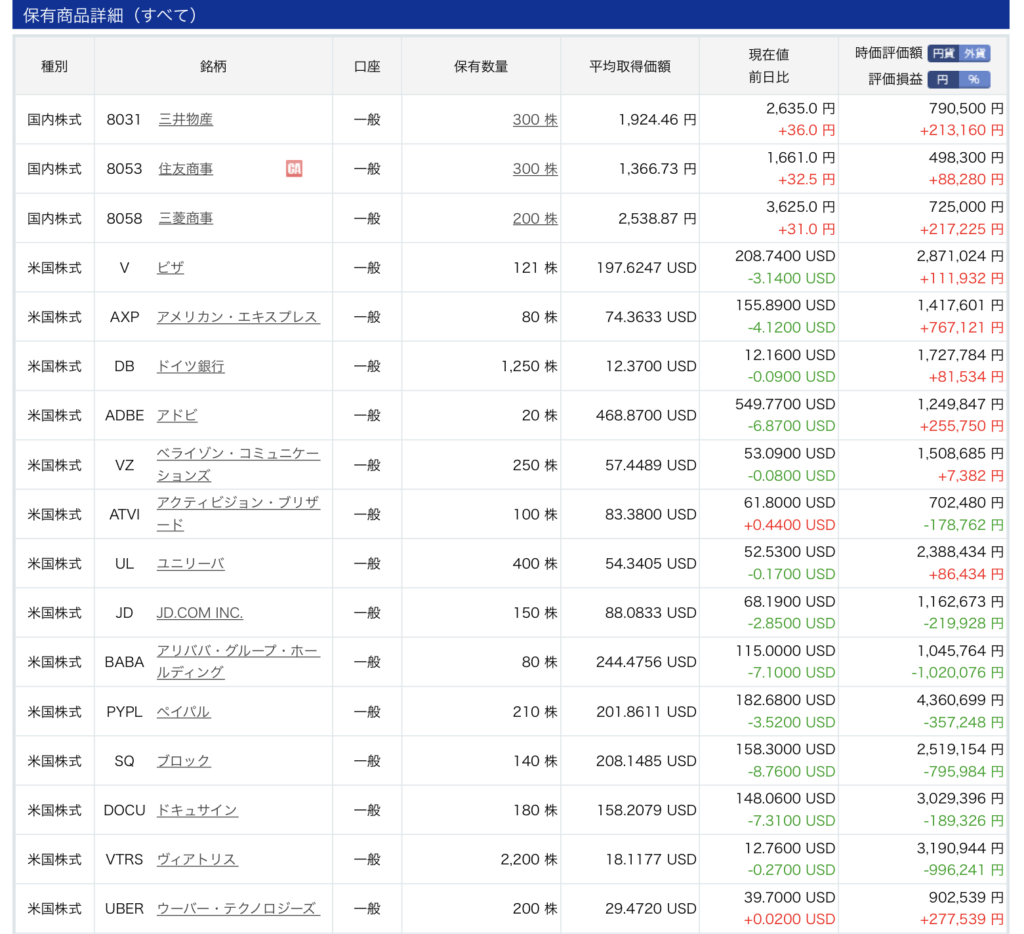
Task: Open the 三井物産 stock link
Action: pos(185,120)
